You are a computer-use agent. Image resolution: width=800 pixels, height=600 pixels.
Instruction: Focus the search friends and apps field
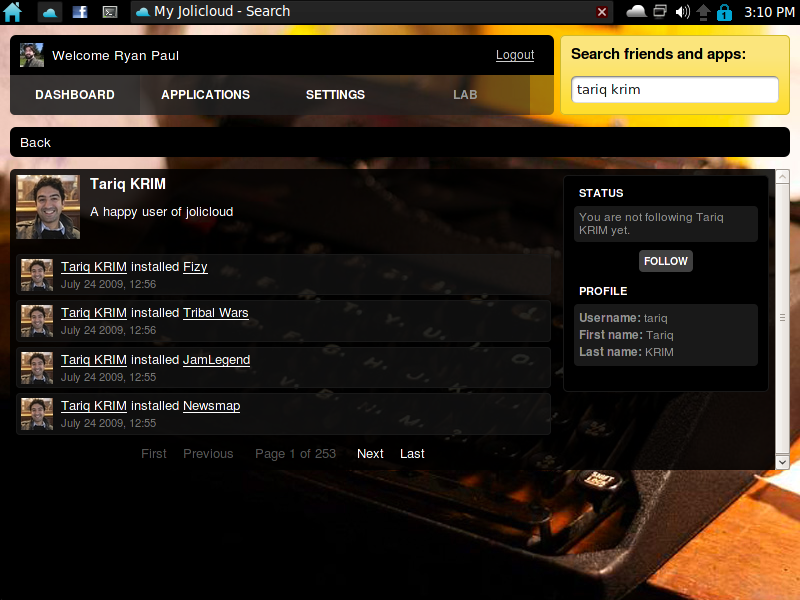click(674, 89)
